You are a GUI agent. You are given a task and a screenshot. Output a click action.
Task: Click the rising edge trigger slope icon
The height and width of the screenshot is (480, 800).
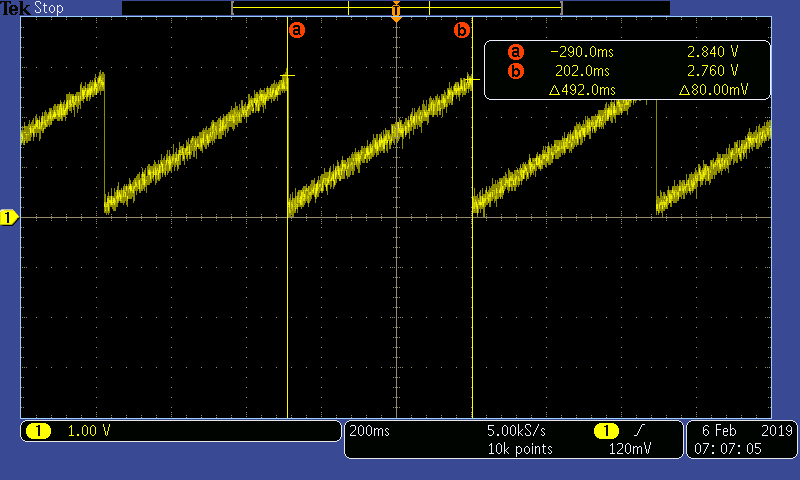coord(638,431)
